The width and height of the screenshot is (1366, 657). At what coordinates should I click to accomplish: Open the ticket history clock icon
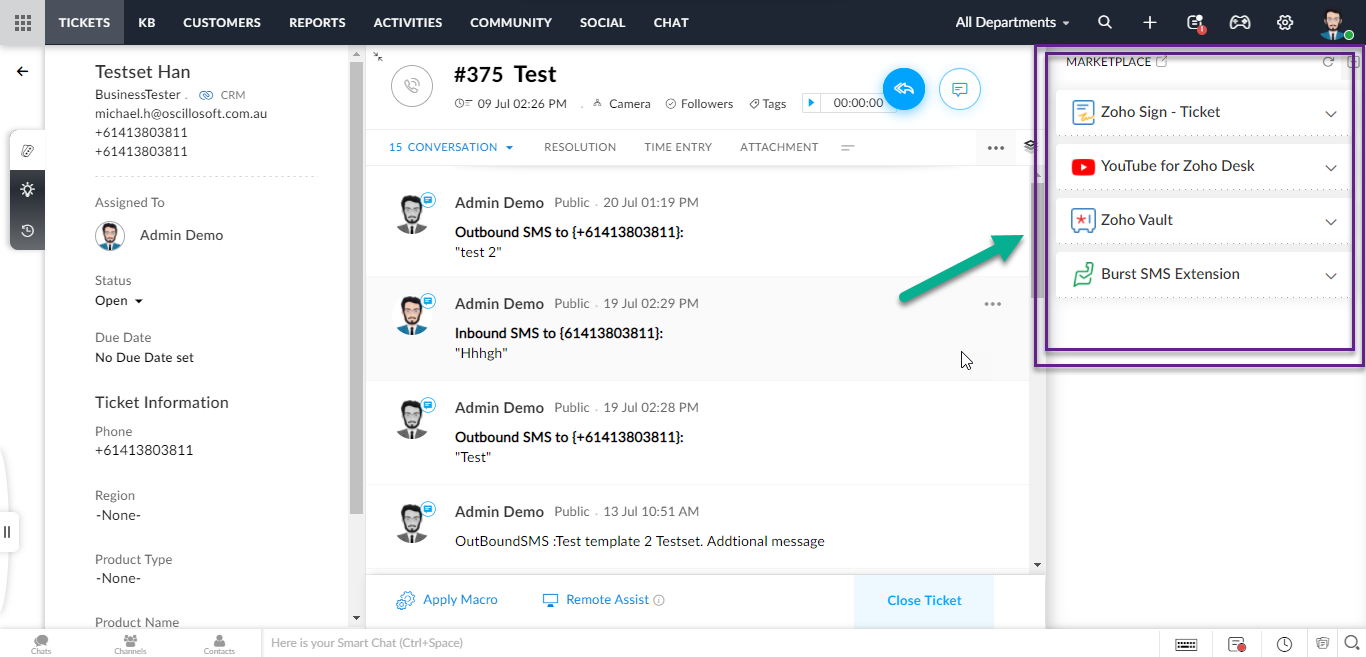coord(27,230)
